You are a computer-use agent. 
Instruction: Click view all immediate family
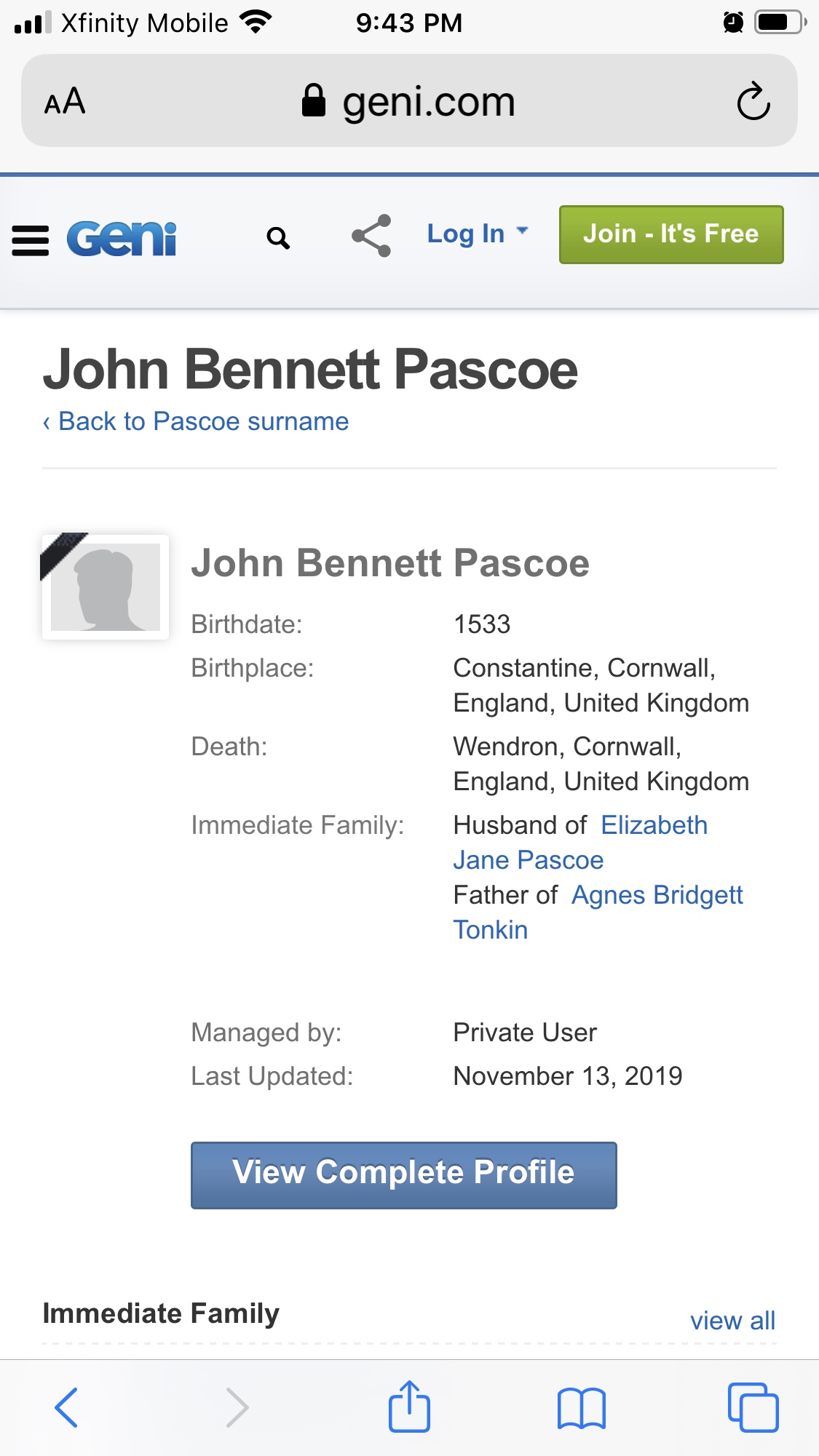pos(732,1320)
